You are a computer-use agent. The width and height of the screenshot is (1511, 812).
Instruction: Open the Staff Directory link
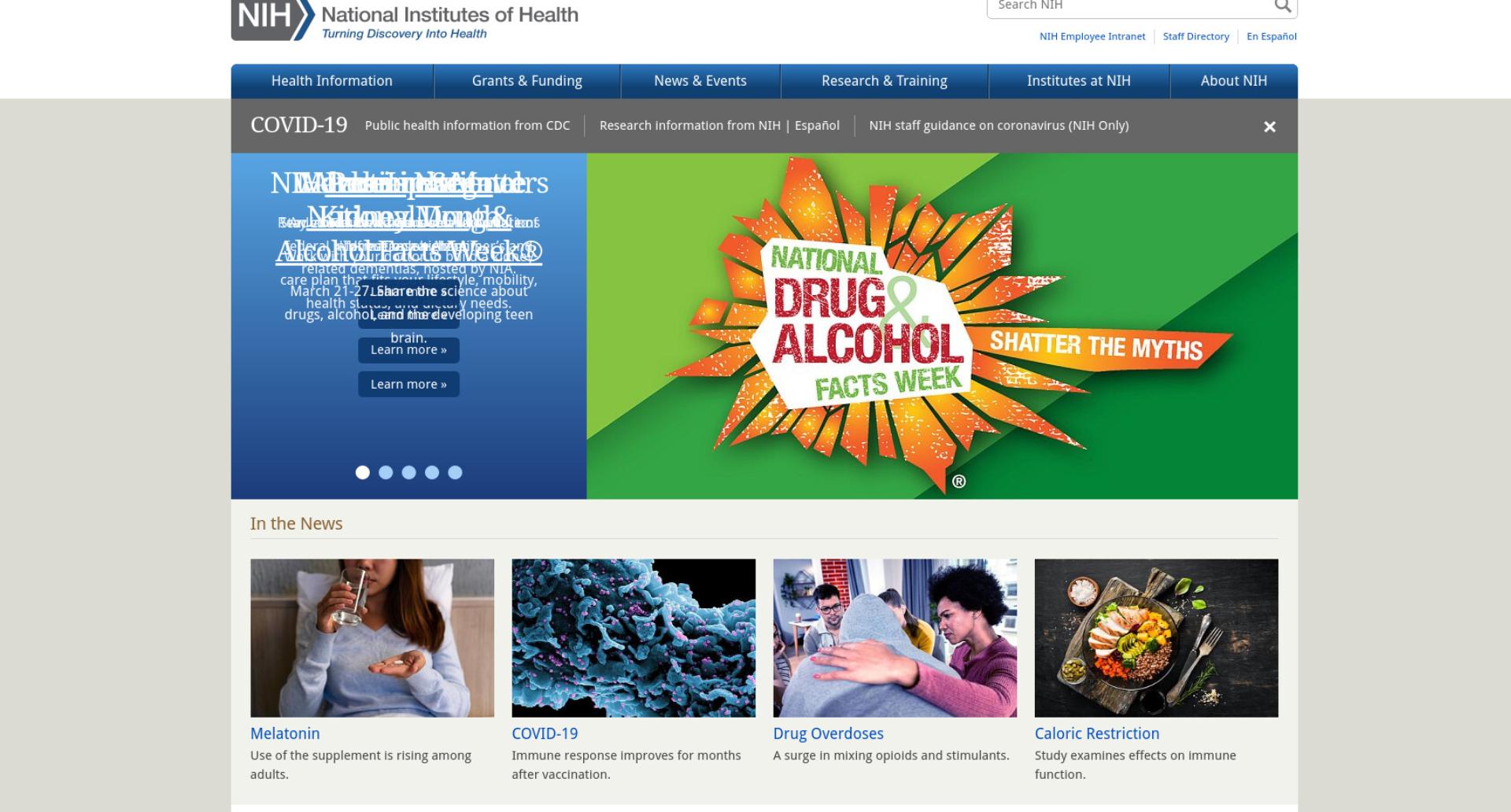[x=1195, y=36]
